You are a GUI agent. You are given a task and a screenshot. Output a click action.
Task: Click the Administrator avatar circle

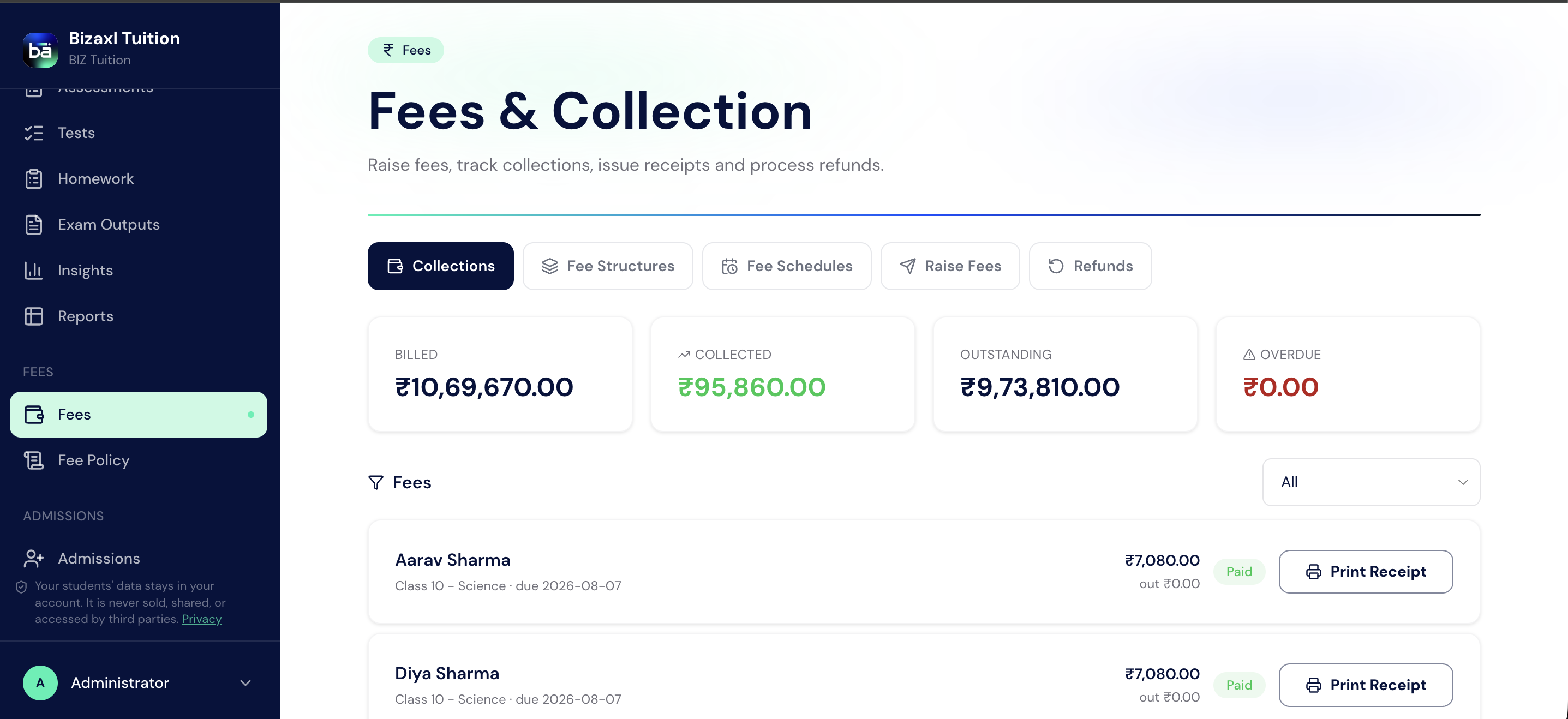(40, 682)
